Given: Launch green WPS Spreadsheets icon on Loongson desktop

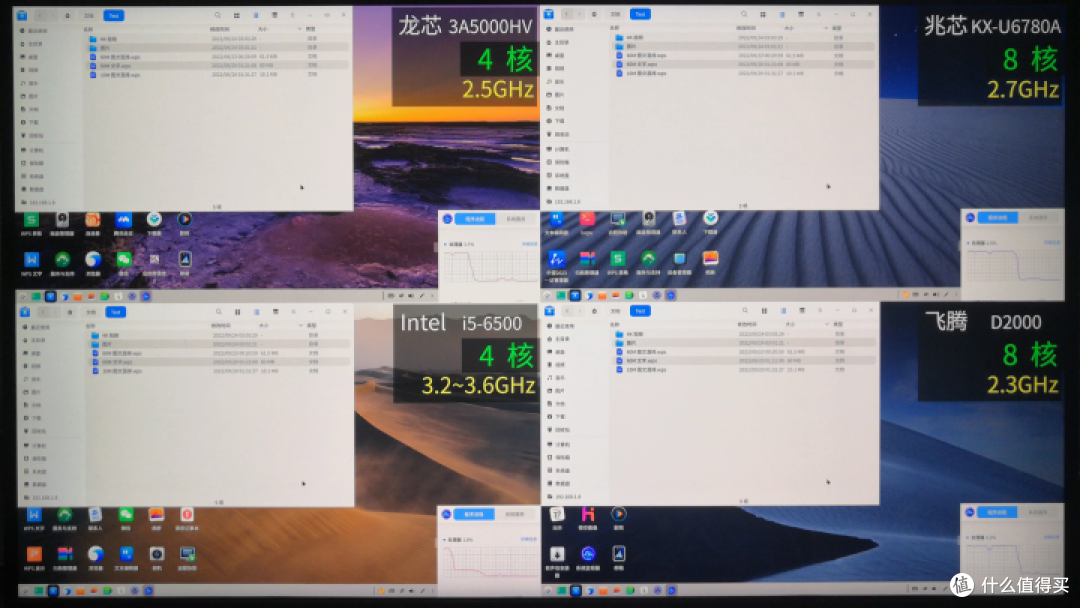Looking at the screenshot, I should [31, 220].
